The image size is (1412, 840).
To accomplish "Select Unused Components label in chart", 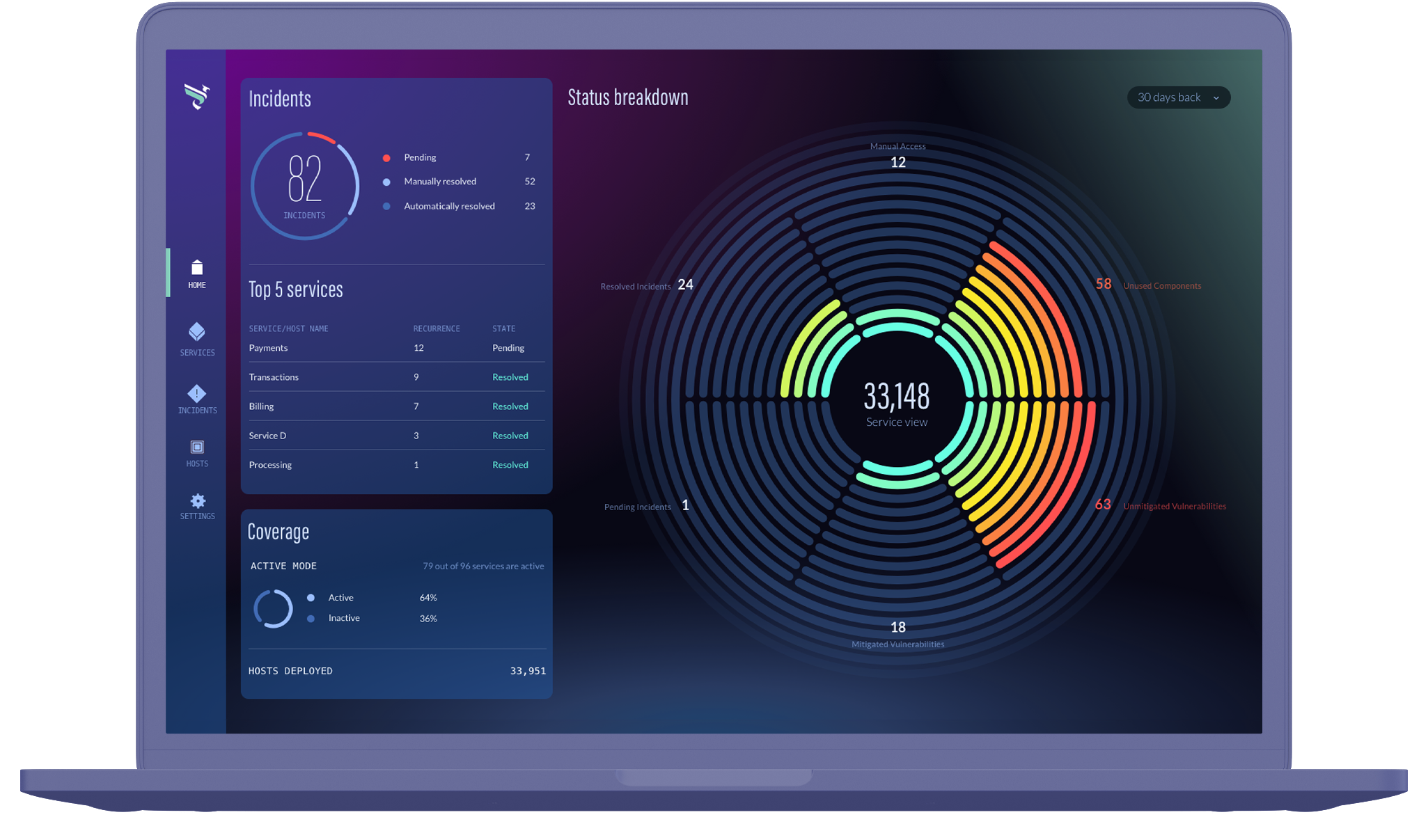I will tap(1162, 286).
